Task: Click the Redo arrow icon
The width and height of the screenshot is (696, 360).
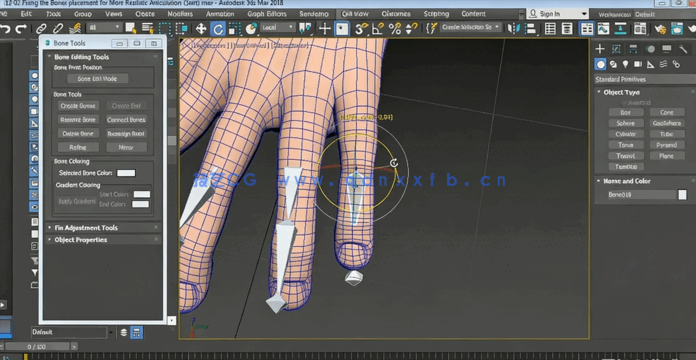Action: pyautogui.click(x=21, y=29)
